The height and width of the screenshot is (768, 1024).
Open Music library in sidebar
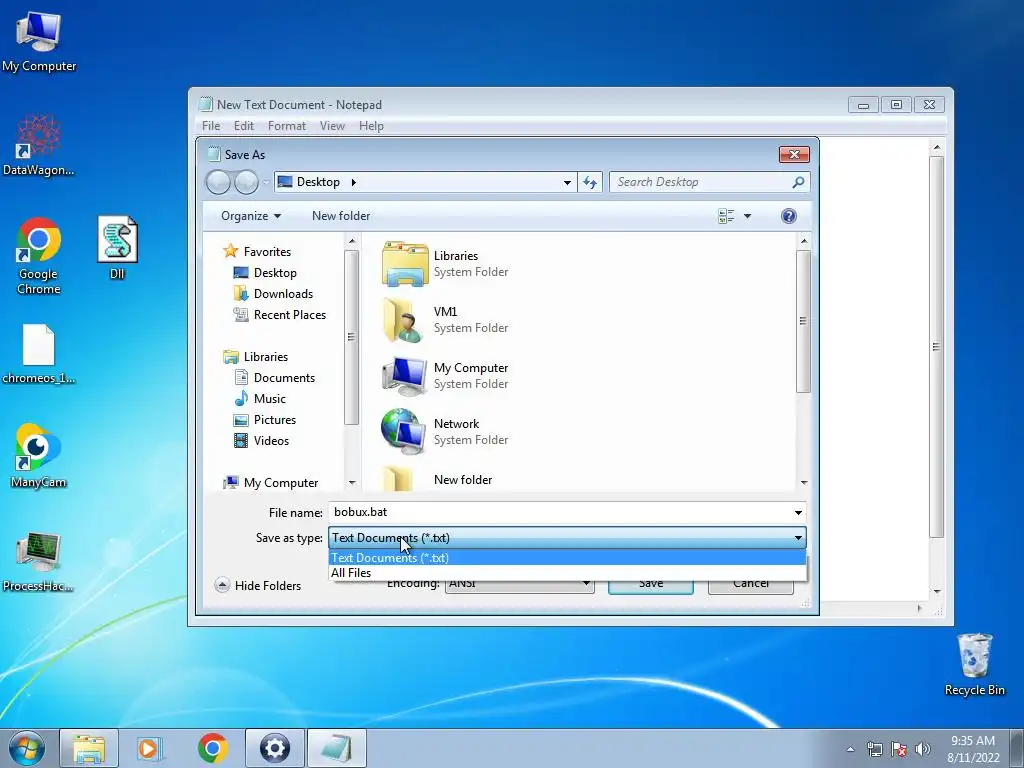tap(260, 398)
